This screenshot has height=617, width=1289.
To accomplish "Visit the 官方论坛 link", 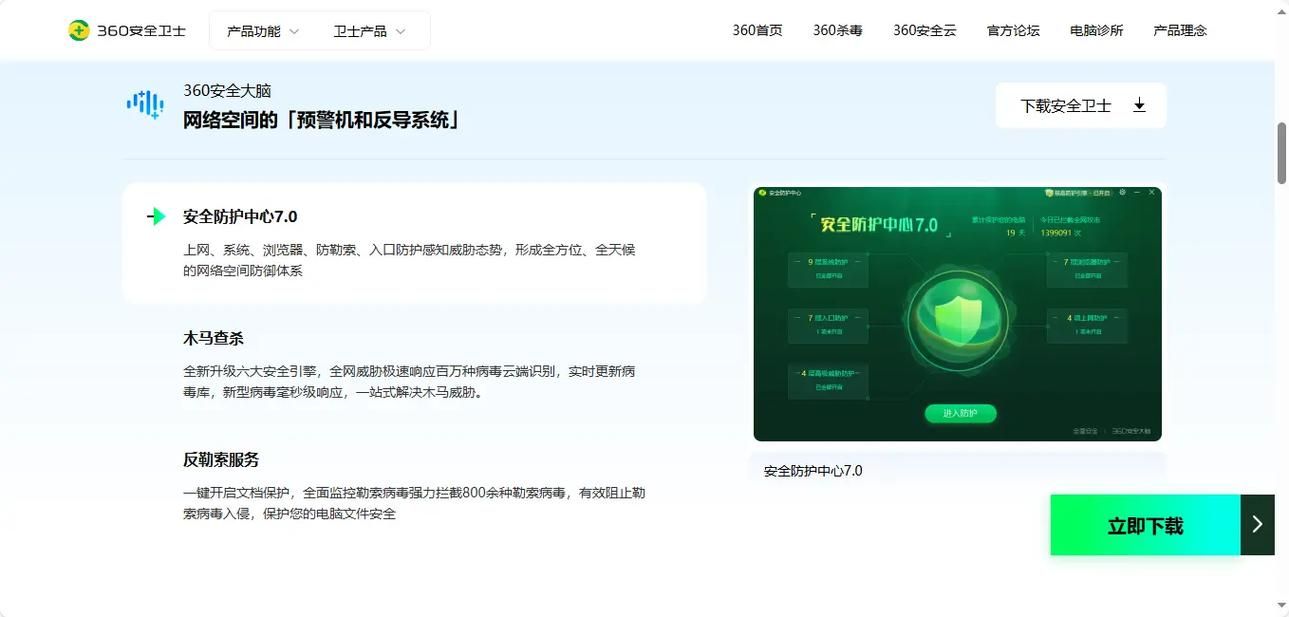I will tap(1013, 31).
